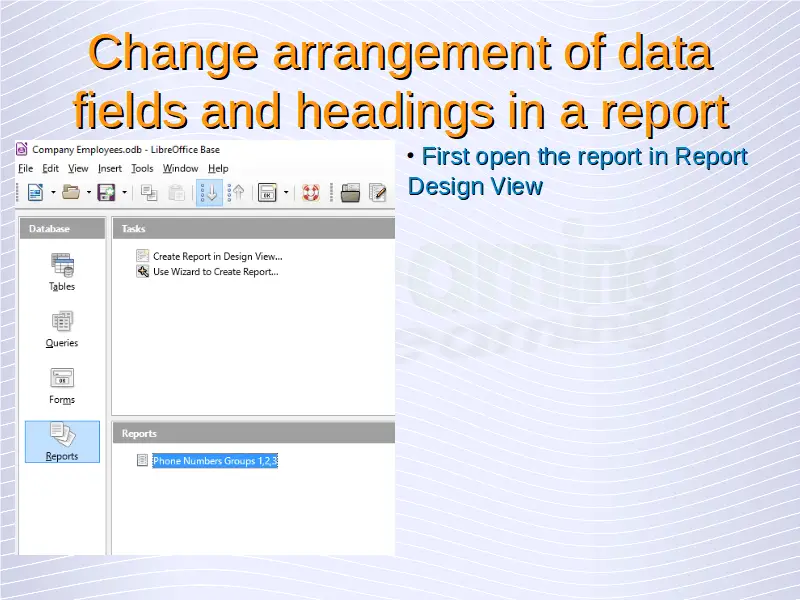Click the Use Wizard to Create Report icon

(x=142, y=271)
